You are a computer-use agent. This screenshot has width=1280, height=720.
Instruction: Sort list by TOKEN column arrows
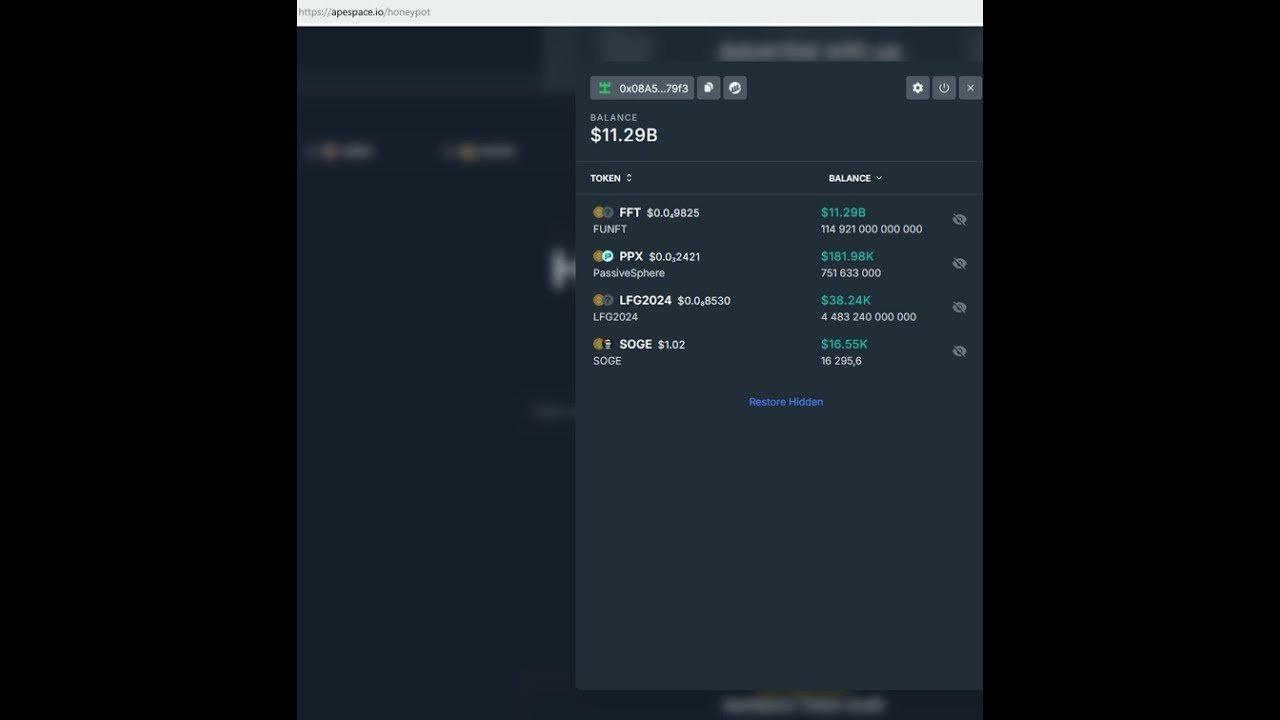pyautogui.click(x=629, y=178)
